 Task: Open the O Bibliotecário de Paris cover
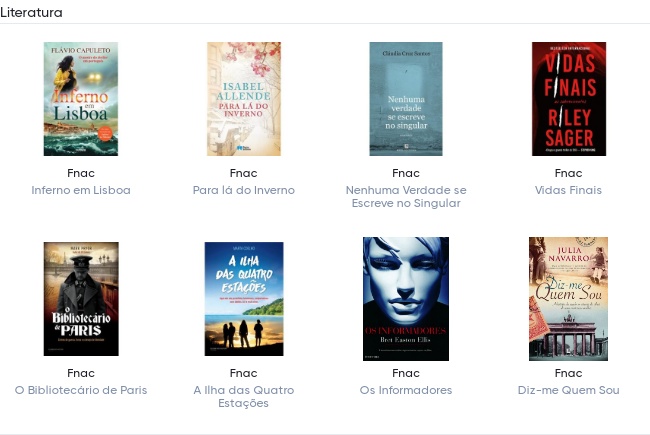click(81, 299)
